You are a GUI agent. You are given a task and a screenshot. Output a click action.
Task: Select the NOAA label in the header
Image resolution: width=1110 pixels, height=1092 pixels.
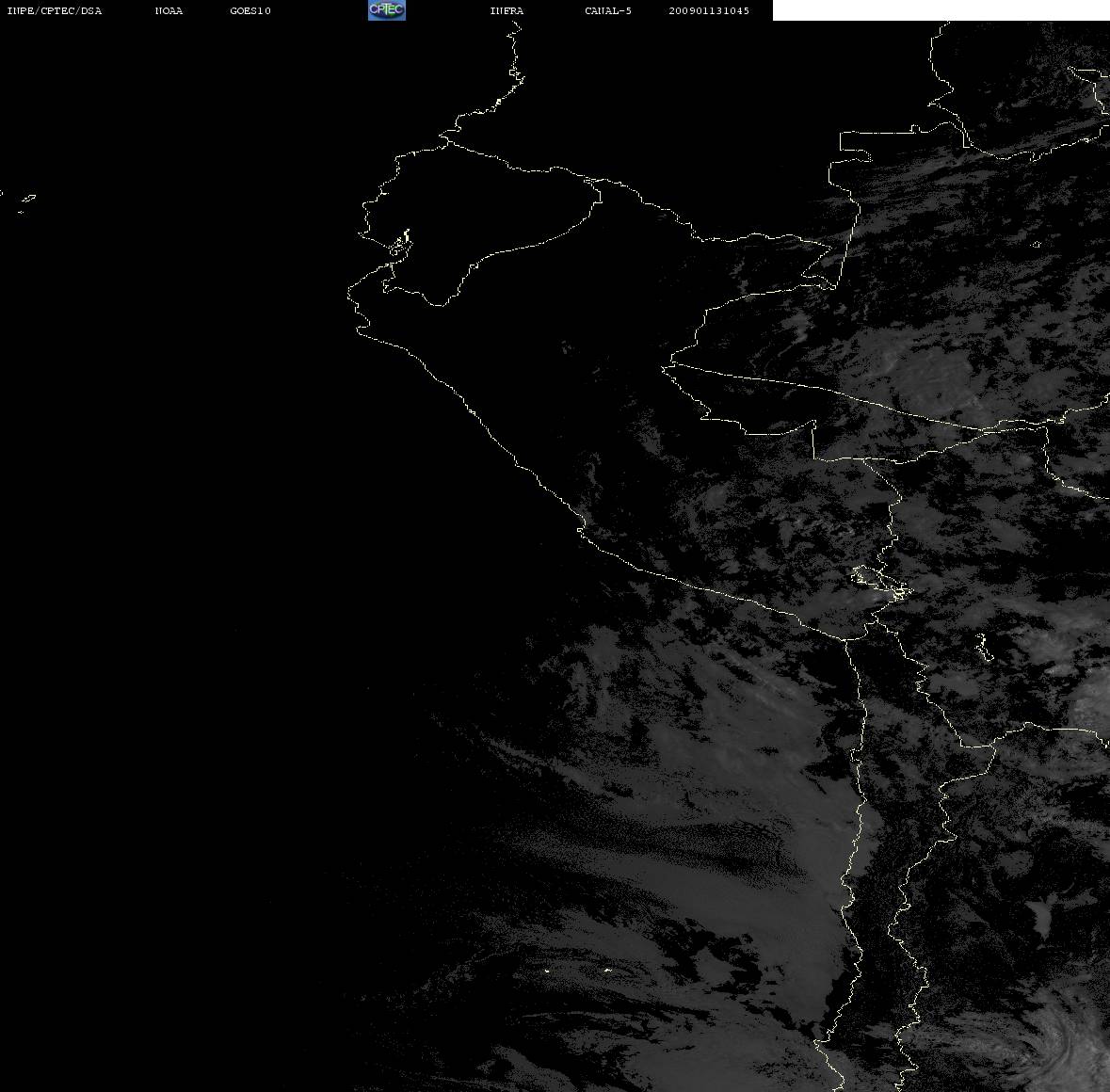click(169, 10)
